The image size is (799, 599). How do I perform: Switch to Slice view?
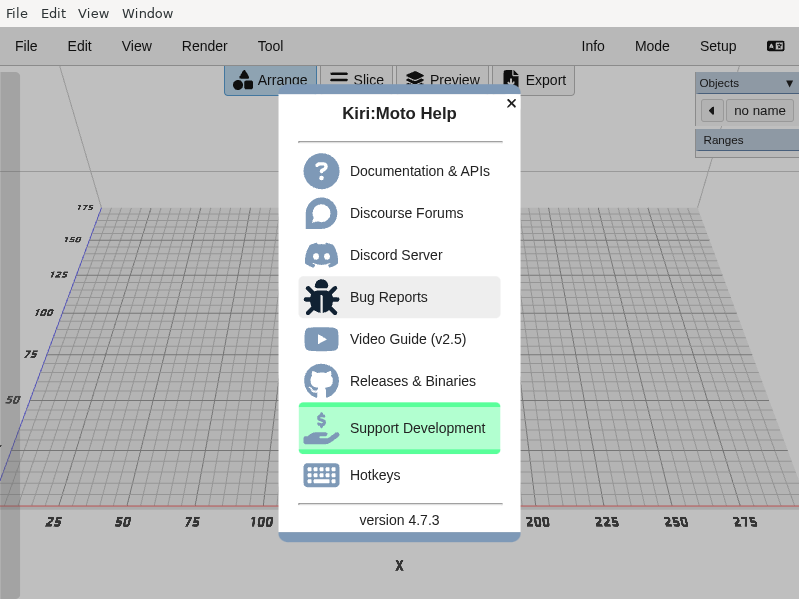(x=357, y=80)
